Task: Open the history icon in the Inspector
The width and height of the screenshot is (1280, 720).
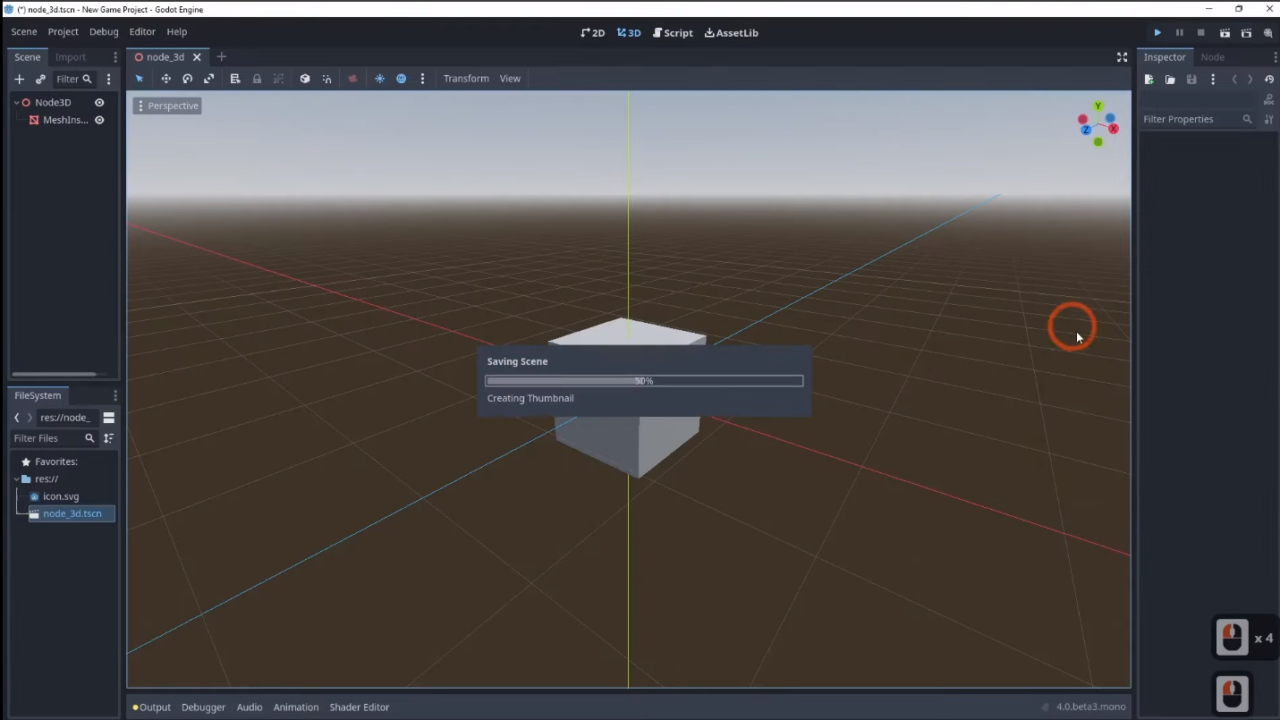Action: (1269, 79)
